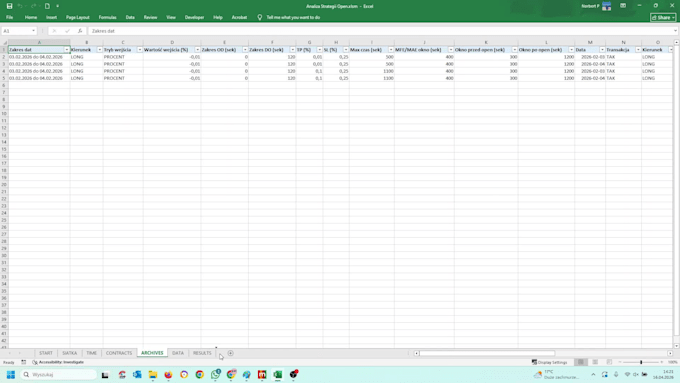Screen dimensions: 680x383
Task: Open the File menu
Action: (10, 17)
